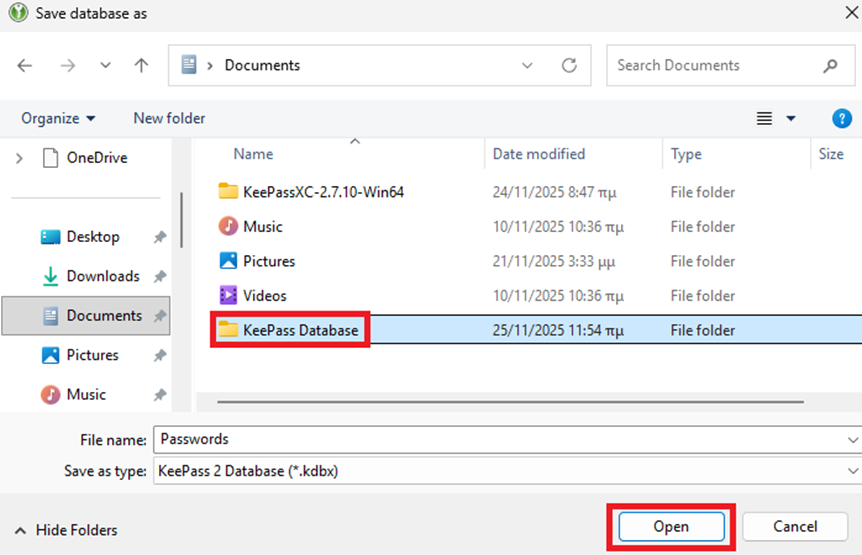Select the KeePassXC-2.7.10-Win64 folder
This screenshot has height=555, width=862.
click(x=322, y=192)
